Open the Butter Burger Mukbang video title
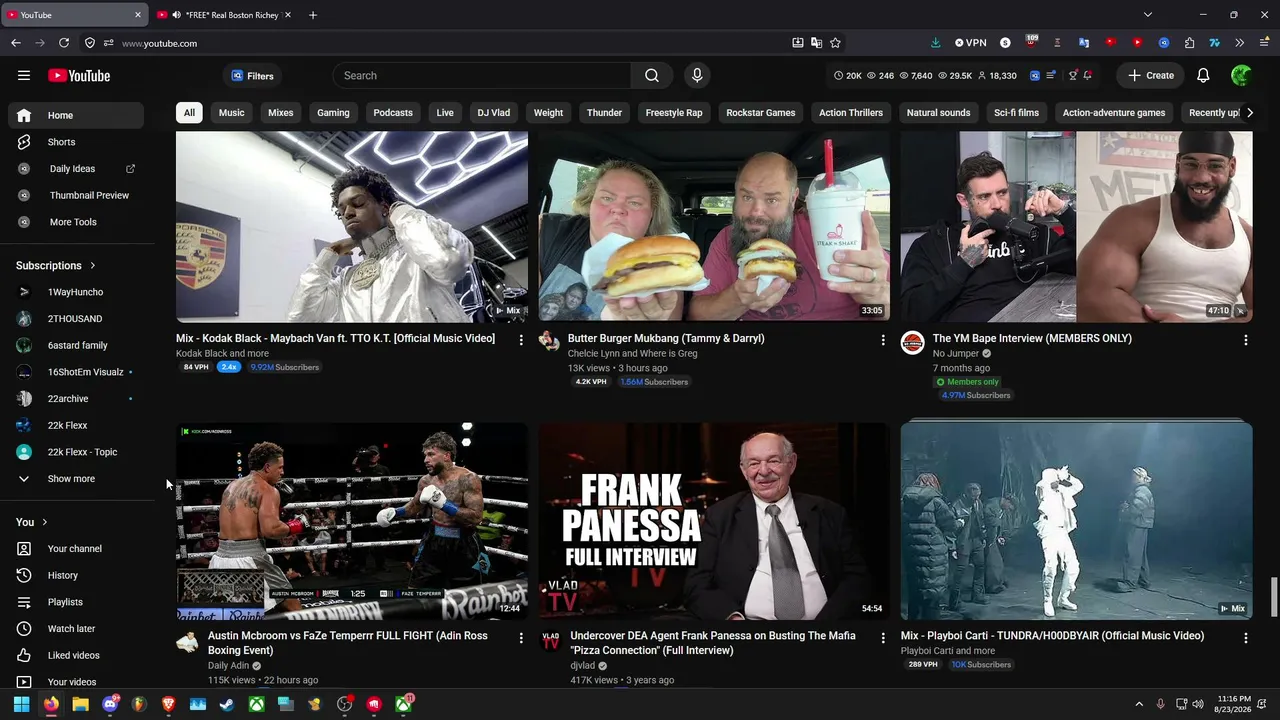This screenshot has width=1280, height=720. pyautogui.click(x=666, y=338)
